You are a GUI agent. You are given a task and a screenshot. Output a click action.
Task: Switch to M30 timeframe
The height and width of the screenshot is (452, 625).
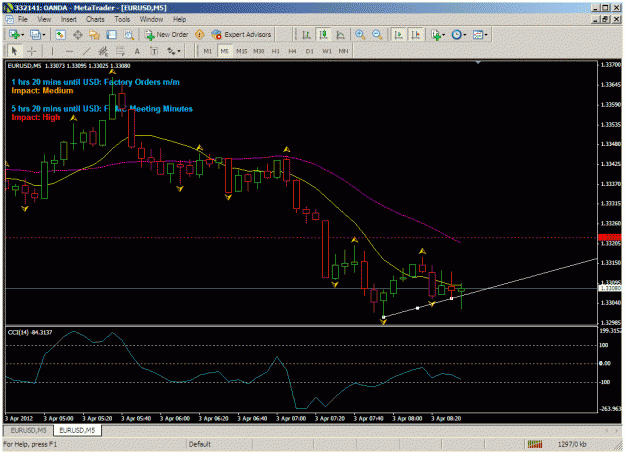click(x=259, y=51)
